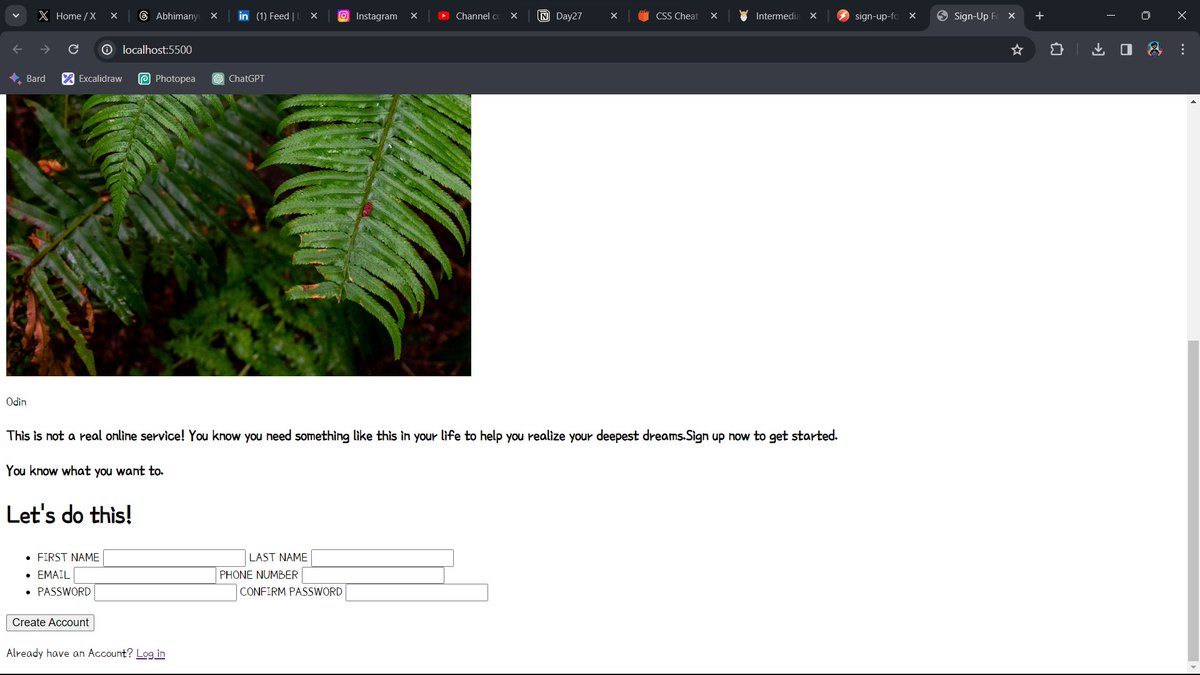The height and width of the screenshot is (675, 1200).
Task: Click the "You know what you want to." text
Action: [85, 470]
